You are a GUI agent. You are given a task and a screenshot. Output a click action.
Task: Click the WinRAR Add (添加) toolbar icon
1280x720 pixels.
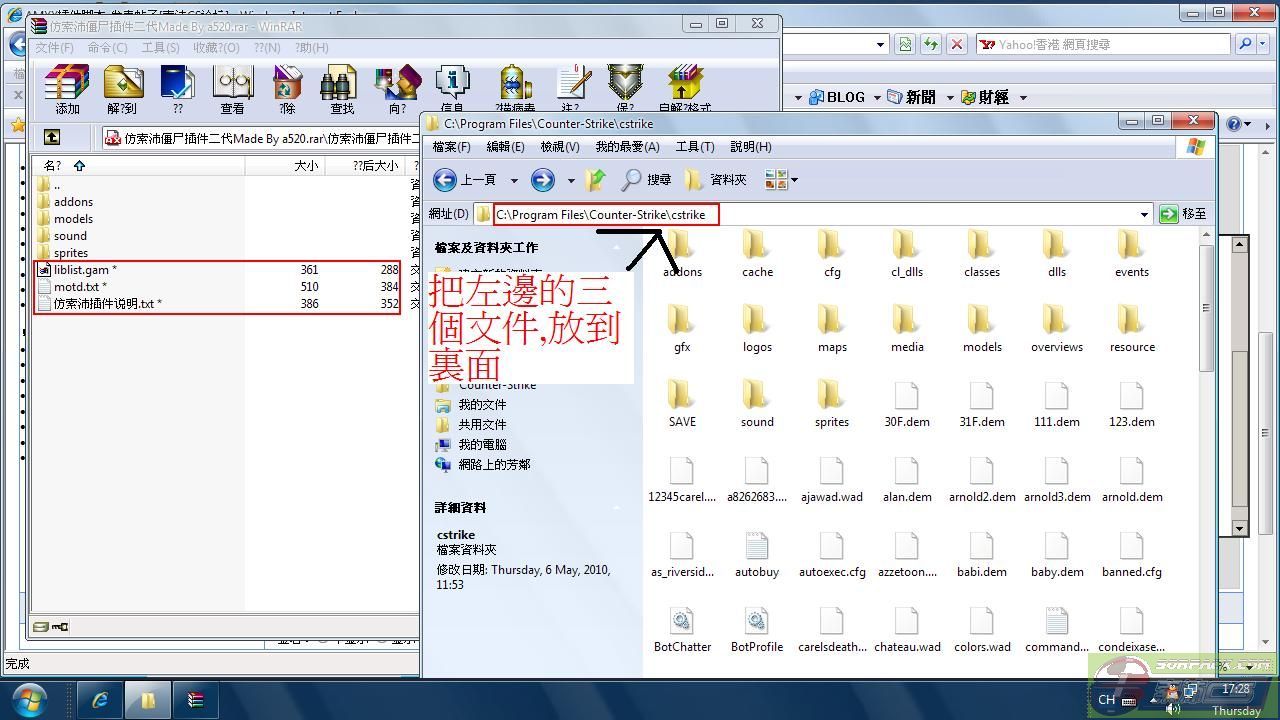tap(67, 83)
